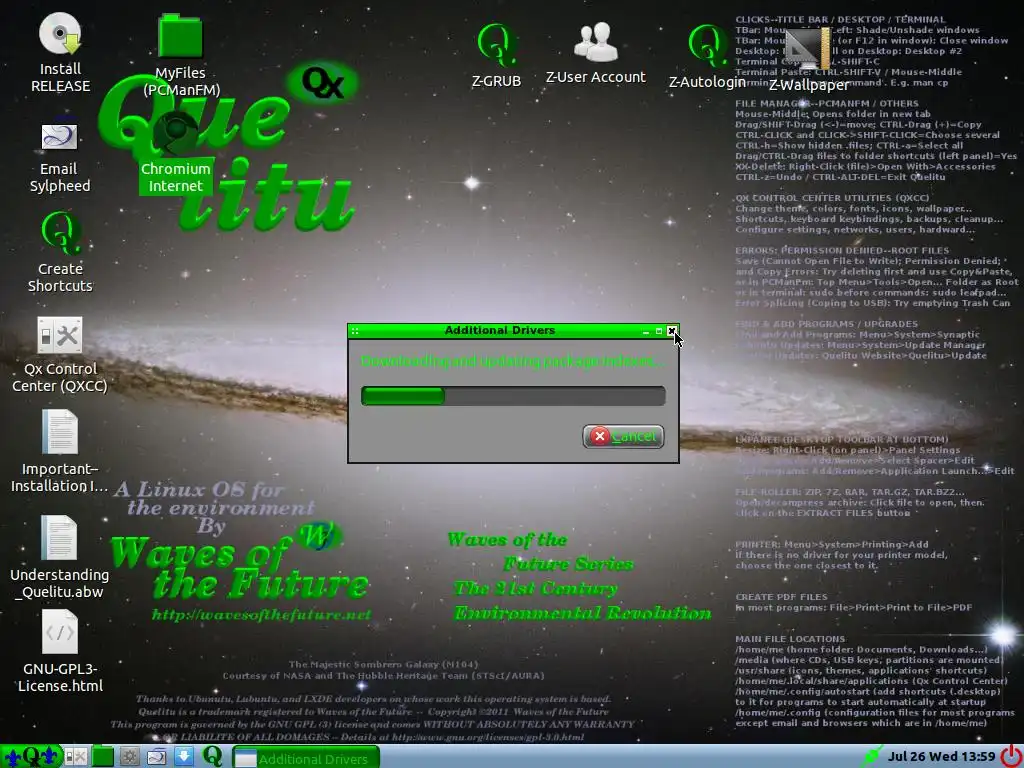Open the Sylpheed email launcher in the panel
The width and height of the screenshot is (1024, 768).
157,757
